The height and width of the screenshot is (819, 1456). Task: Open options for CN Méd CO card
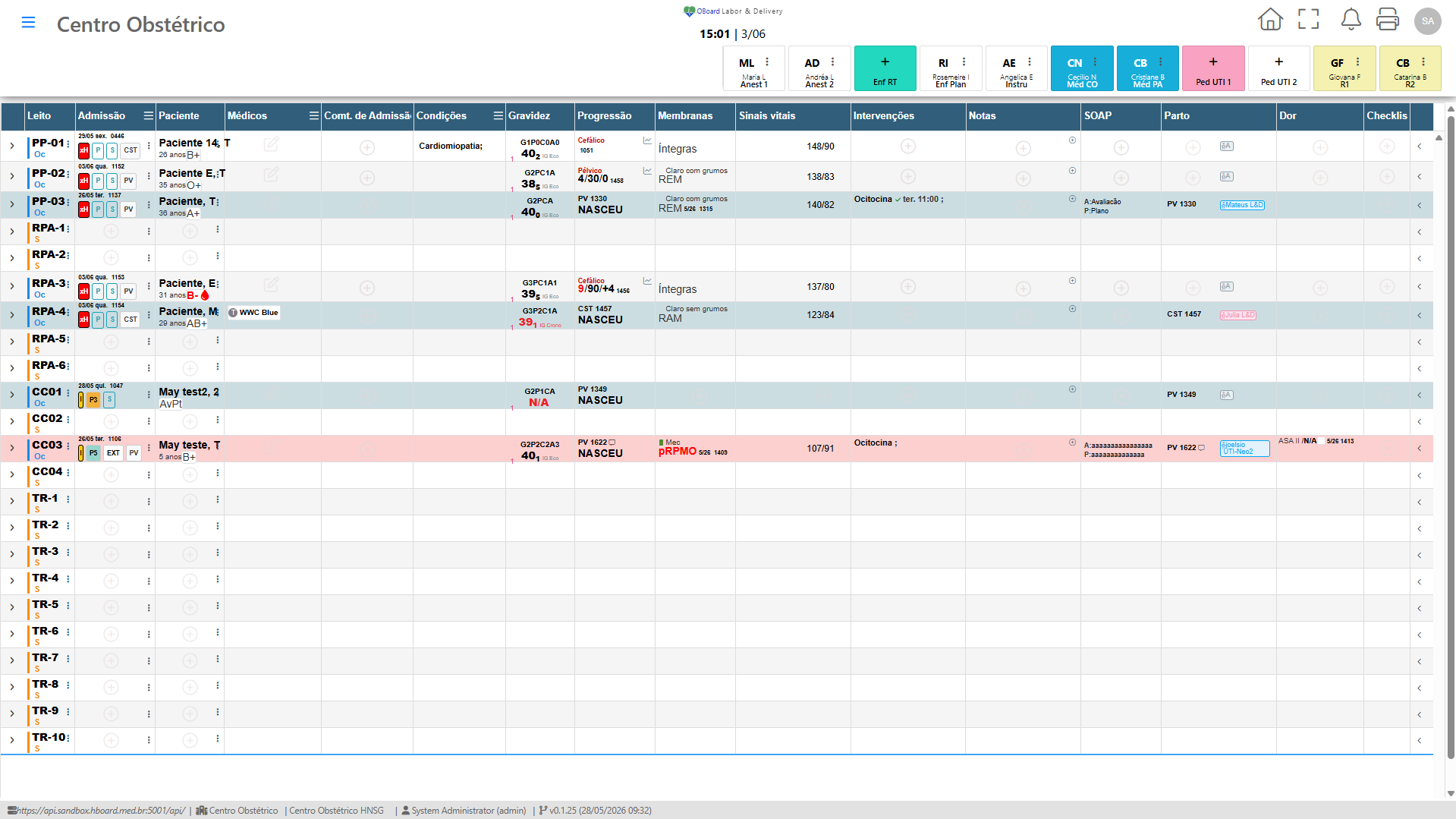1095,62
